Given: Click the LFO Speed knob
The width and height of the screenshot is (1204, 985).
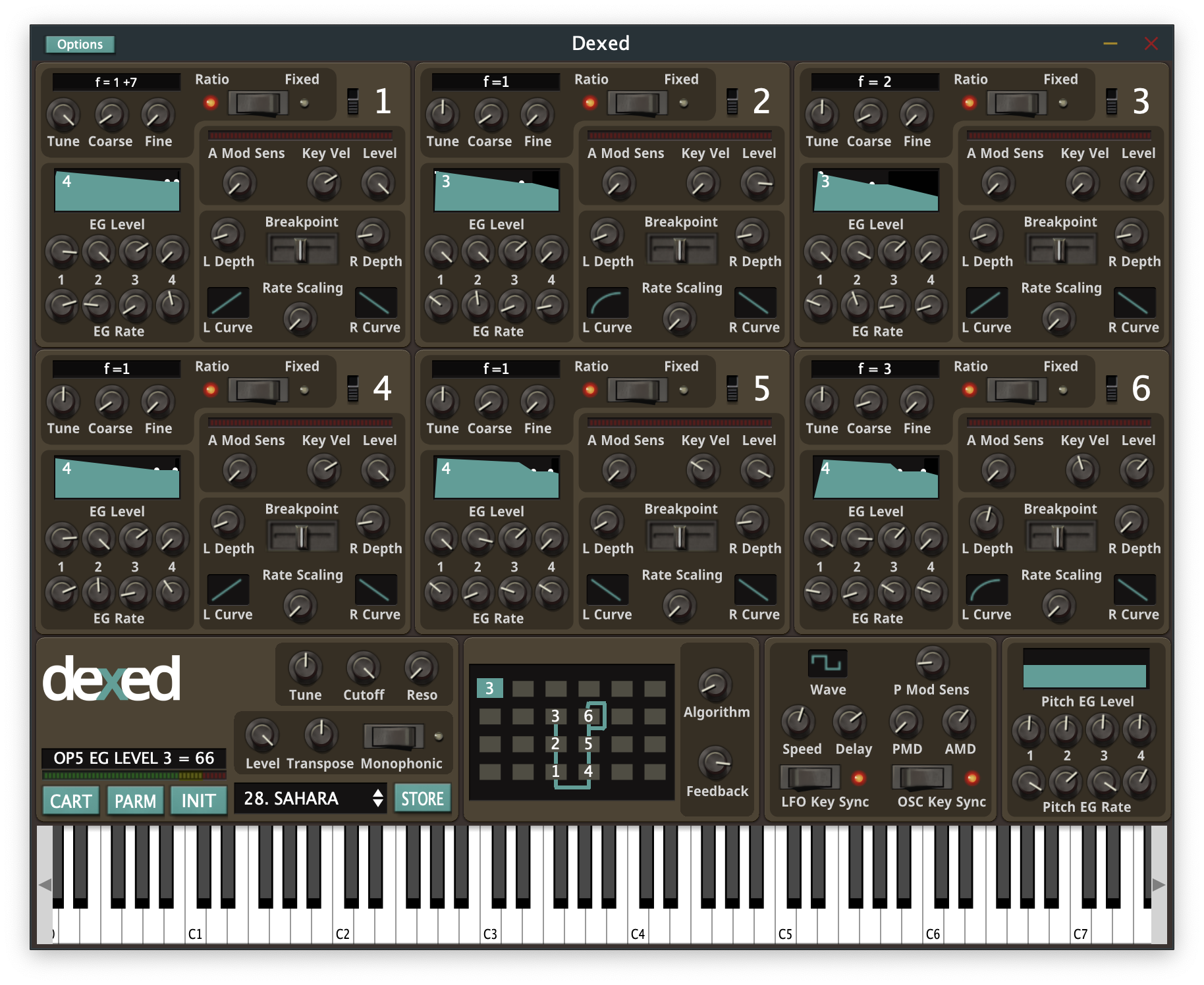Looking at the screenshot, I should 798,722.
